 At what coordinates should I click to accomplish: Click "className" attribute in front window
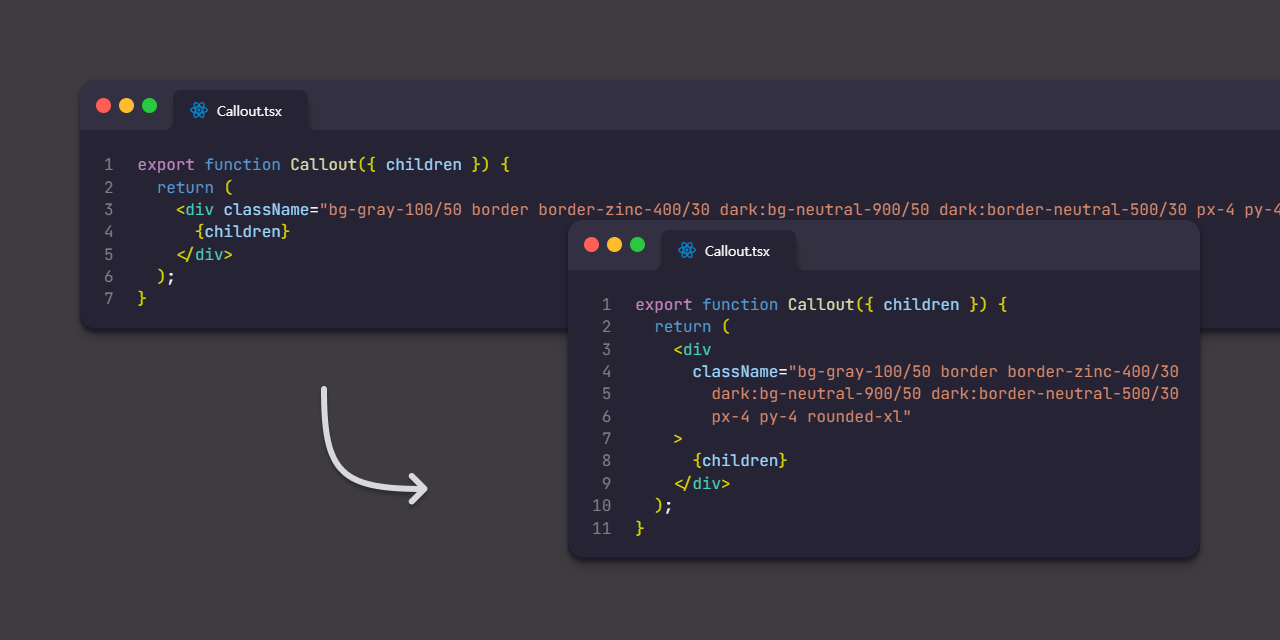[735, 372]
